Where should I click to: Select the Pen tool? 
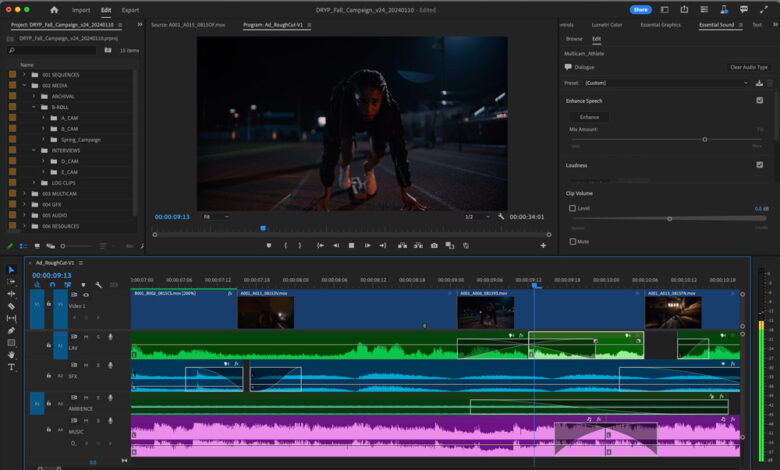pyautogui.click(x=11, y=330)
